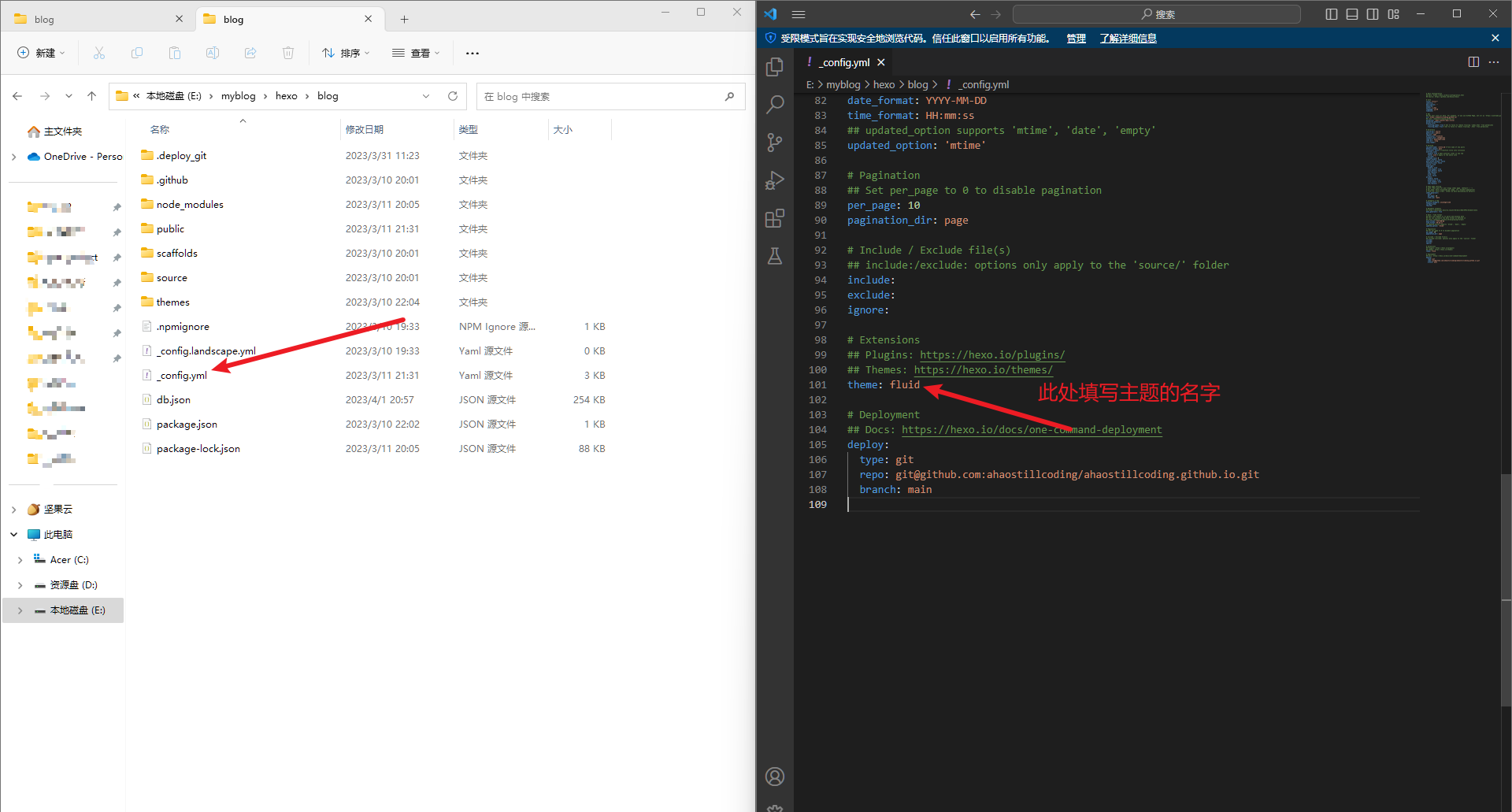Go back in VS Code navigation
This screenshot has width=1512, height=812.
pos(975,14)
